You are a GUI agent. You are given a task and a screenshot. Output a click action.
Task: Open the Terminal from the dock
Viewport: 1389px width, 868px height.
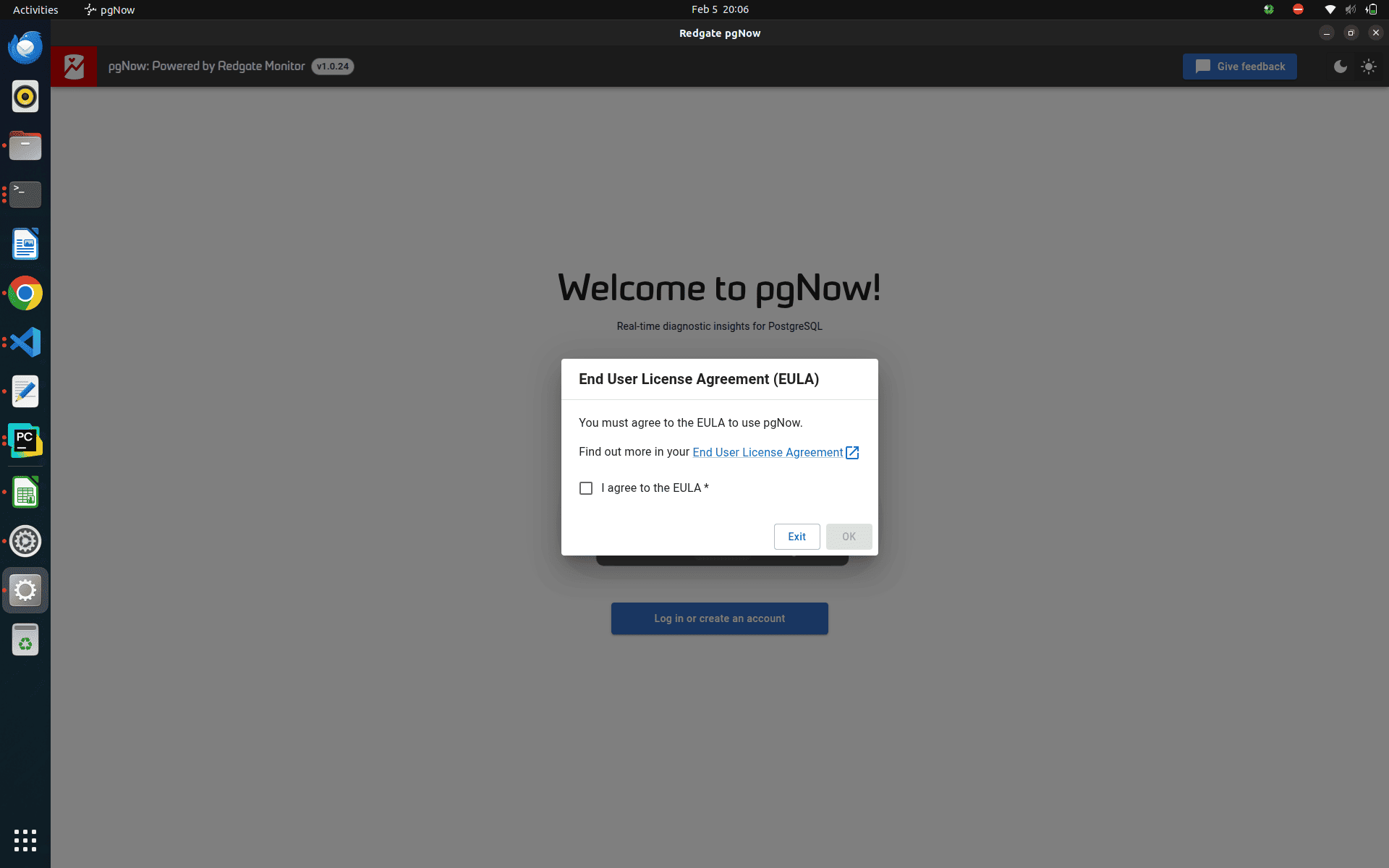pyautogui.click(x=25, y=195)
